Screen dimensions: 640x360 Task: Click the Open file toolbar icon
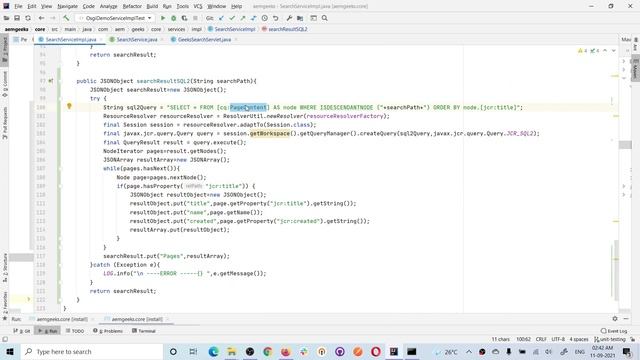coord(6,18)
